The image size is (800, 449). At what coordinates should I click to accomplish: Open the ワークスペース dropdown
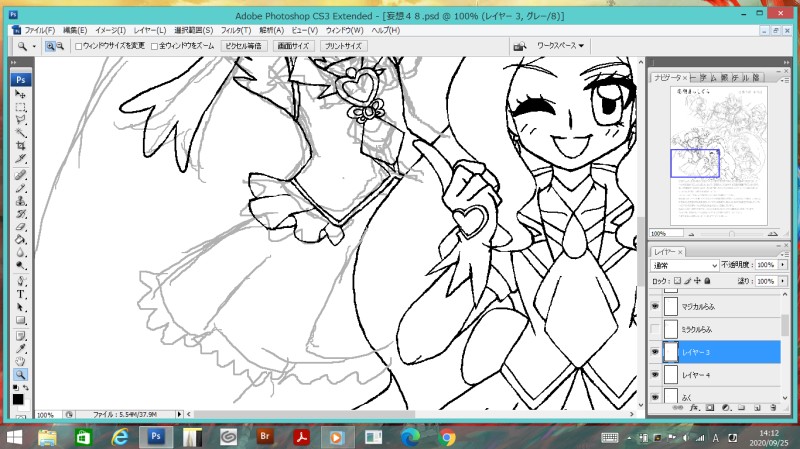560,46
